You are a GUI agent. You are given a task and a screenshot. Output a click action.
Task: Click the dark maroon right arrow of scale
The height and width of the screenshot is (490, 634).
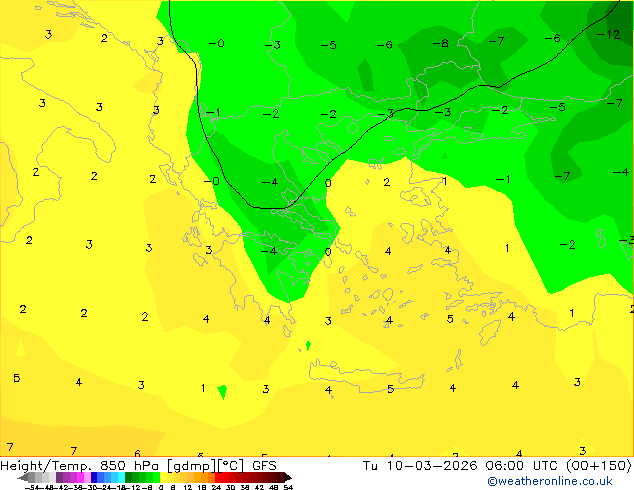click(288, 478)
